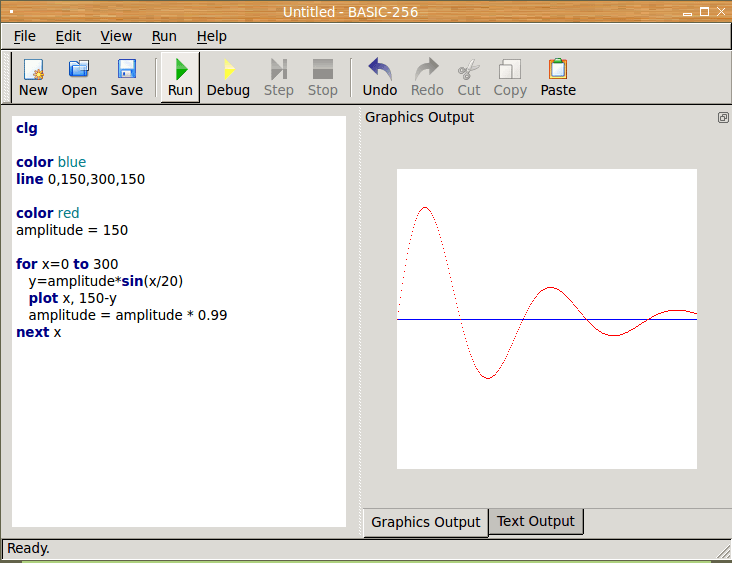Open the Help menu
This screenshot has height=563, width=732.
[211, 36]
